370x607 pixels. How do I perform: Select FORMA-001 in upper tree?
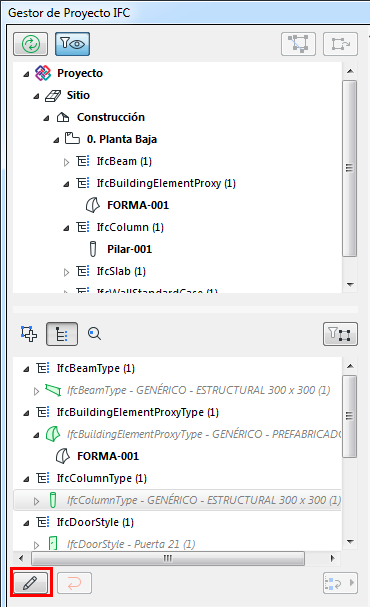click(138, 205)
